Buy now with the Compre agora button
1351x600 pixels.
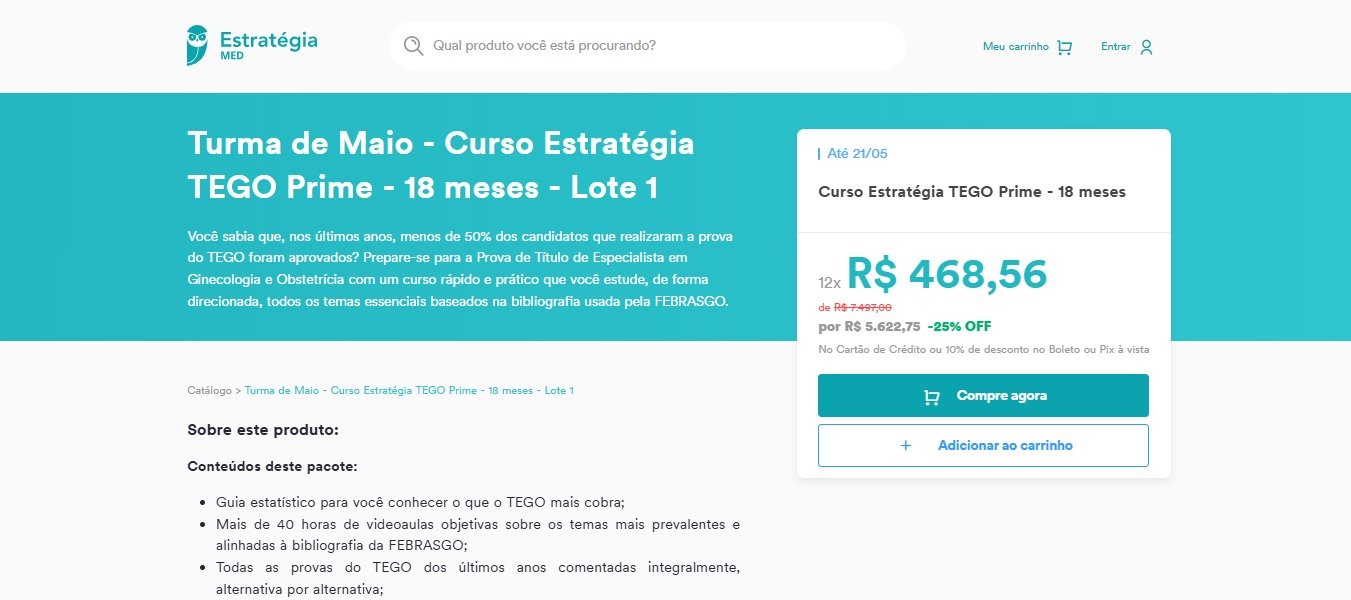(983, 395)
